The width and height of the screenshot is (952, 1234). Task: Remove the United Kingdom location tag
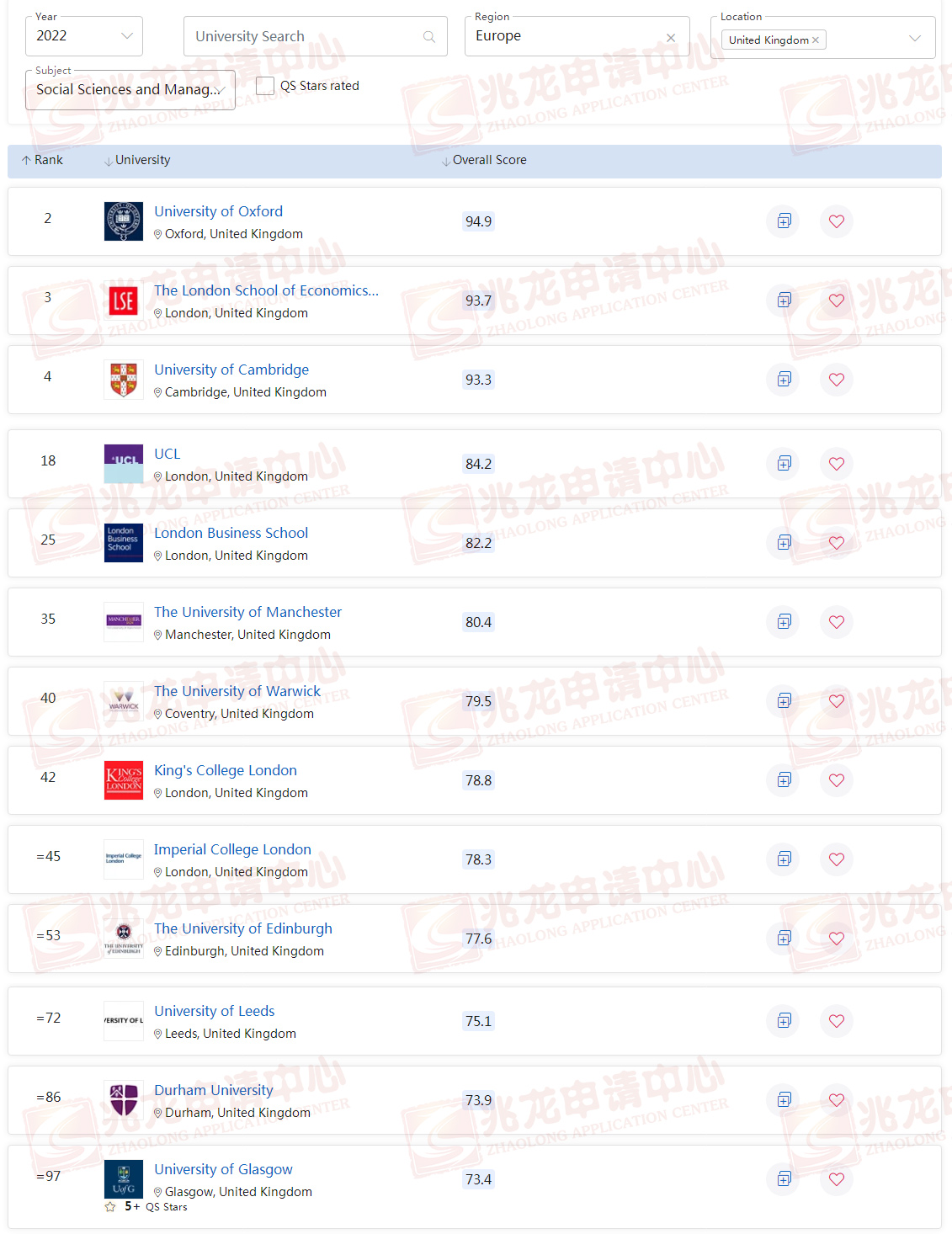click(x=815, y=39)
